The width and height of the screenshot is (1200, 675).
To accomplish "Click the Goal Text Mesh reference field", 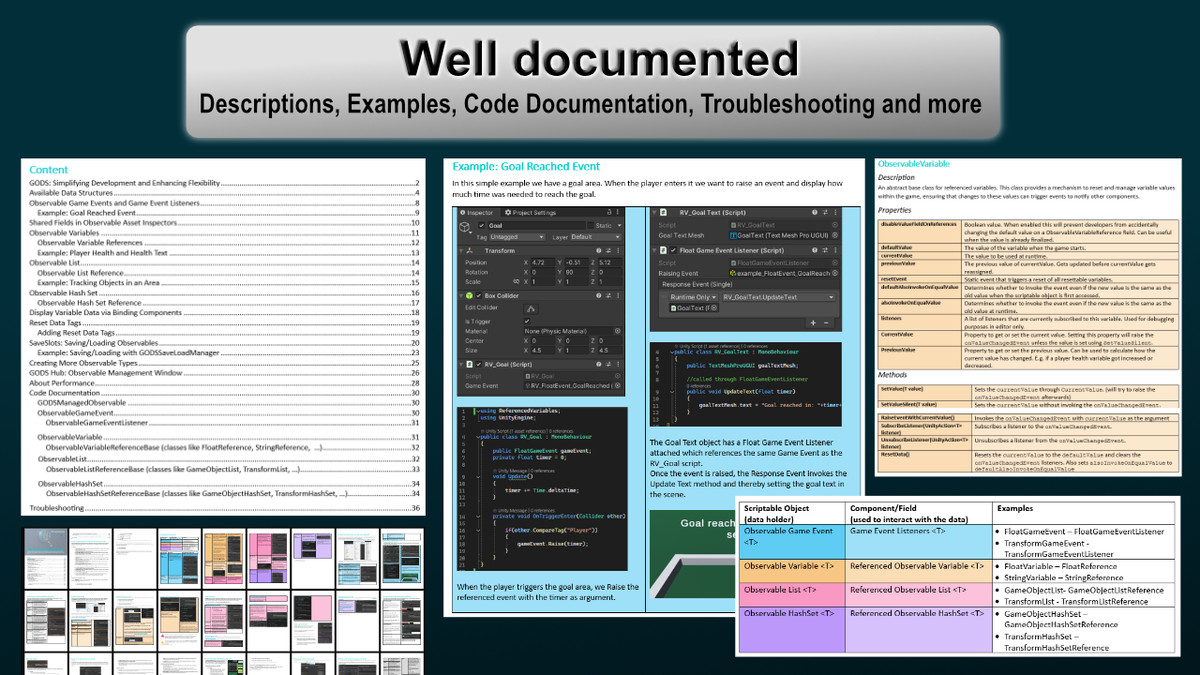I will (x=784, y=235).
